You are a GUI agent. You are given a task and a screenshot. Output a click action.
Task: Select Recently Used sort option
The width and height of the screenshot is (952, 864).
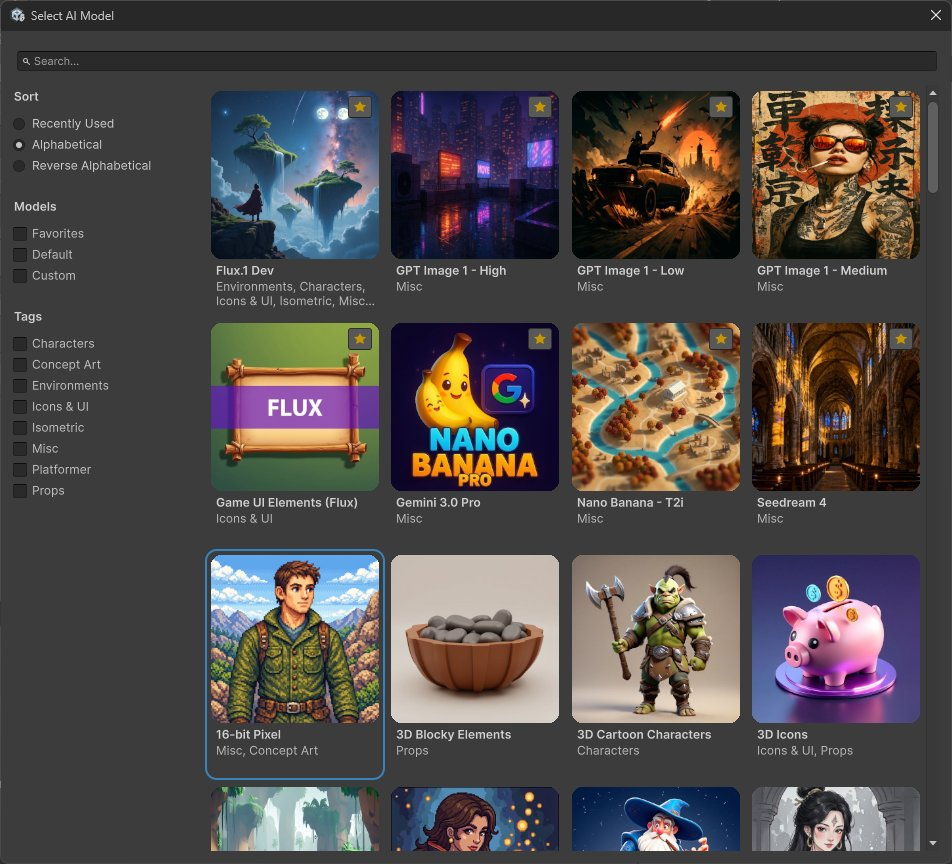[19, 124]
